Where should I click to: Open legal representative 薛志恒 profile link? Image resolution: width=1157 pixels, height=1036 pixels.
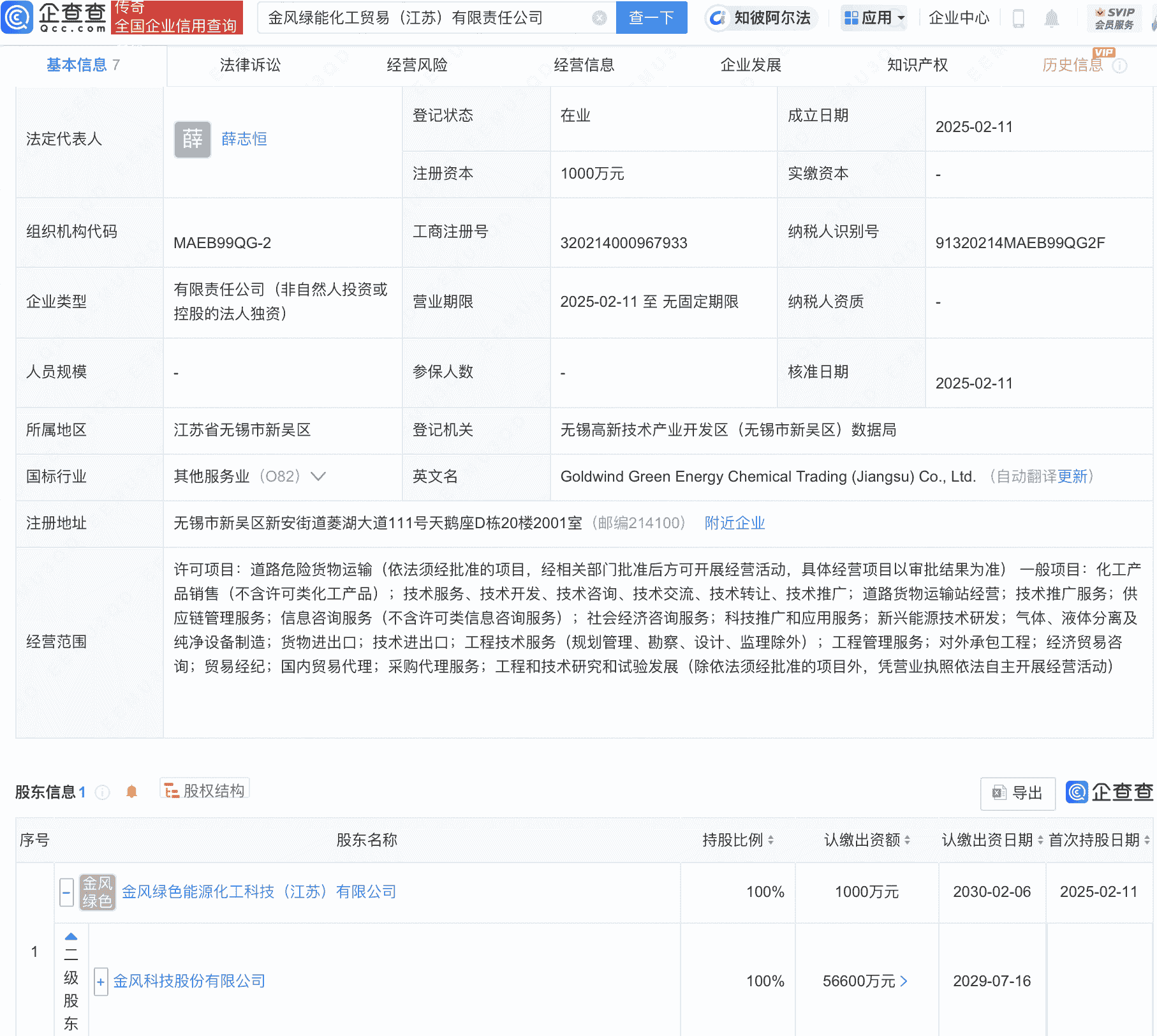244,139
